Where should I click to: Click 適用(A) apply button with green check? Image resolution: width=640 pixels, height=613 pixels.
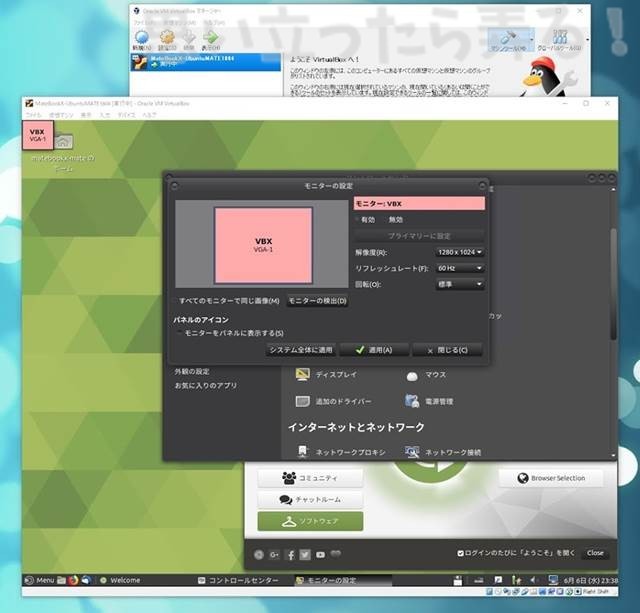point(374,350)
